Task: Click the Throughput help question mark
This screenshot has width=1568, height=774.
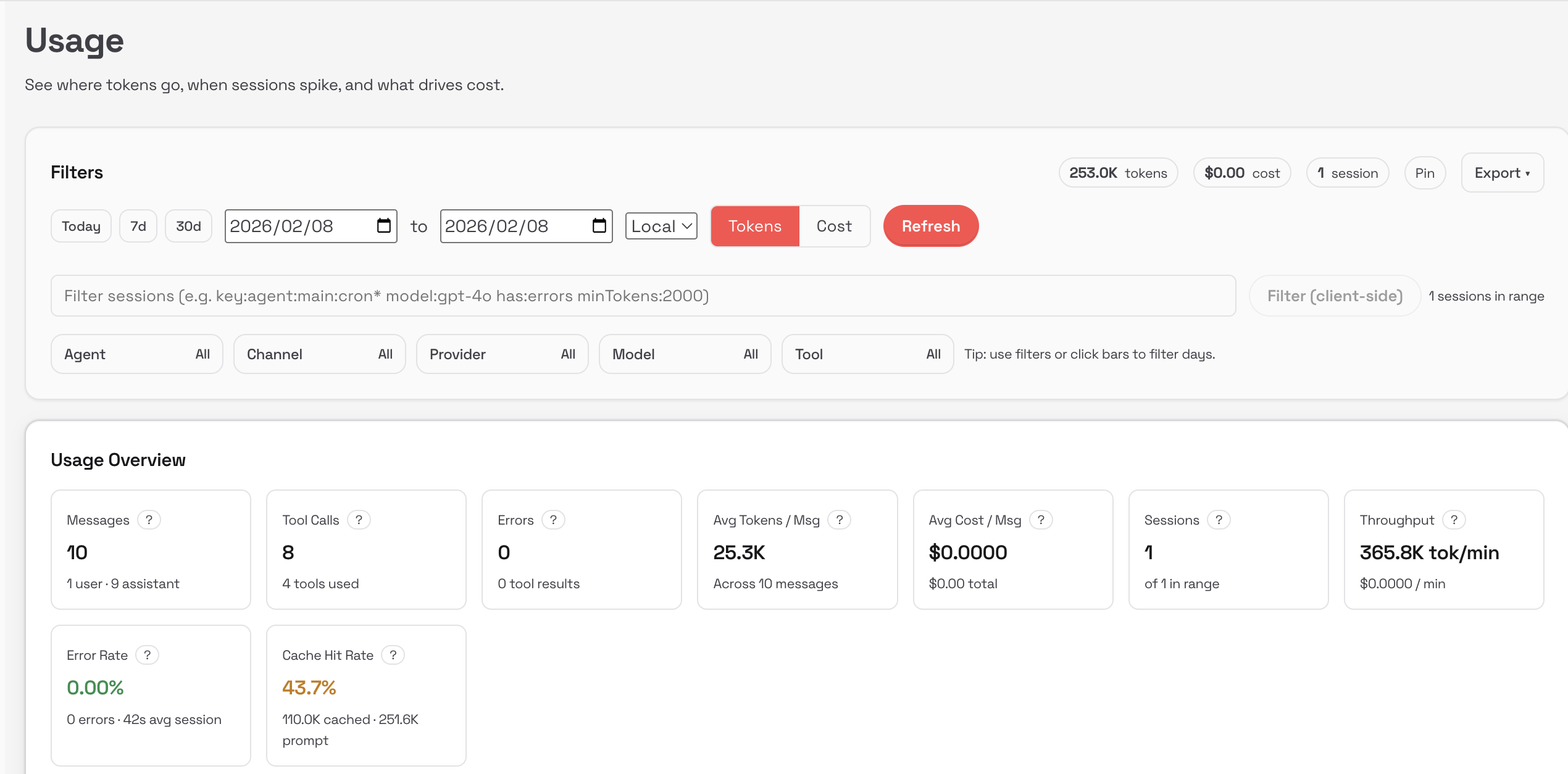Action: [1454, 520]
